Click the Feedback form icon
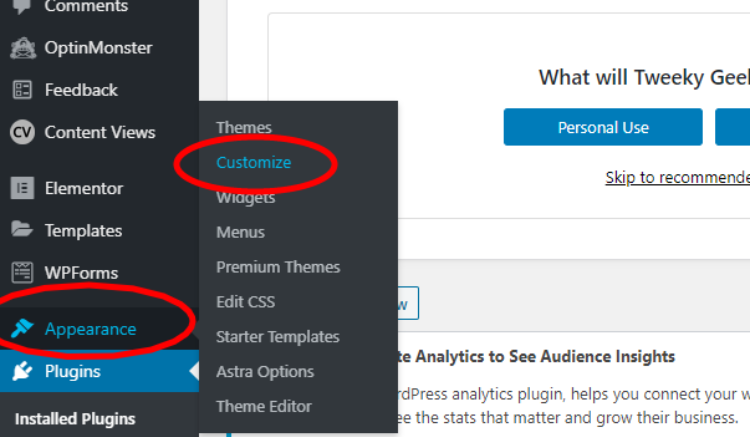Viewport: 750px width, 437px height. click(22, 90)
